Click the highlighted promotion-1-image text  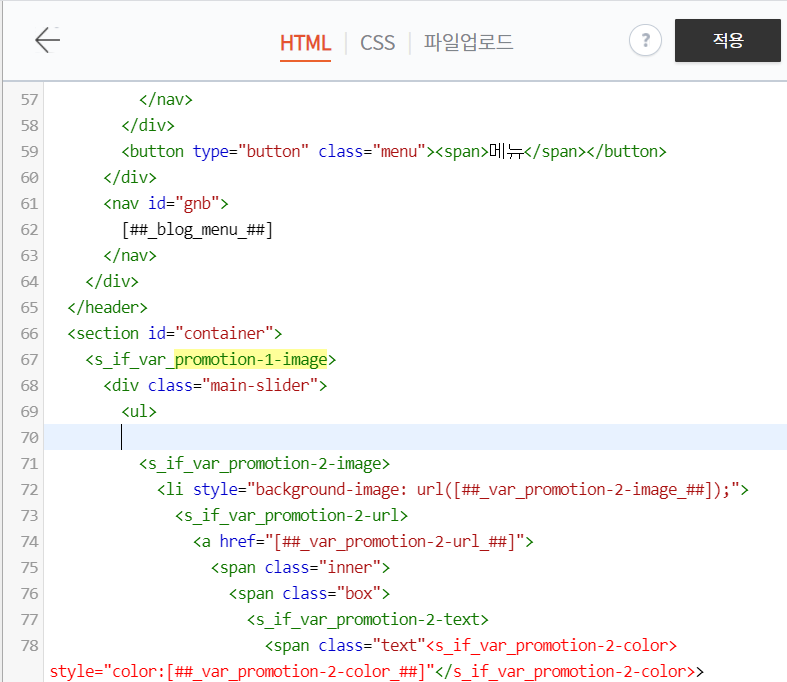[251, 360]
